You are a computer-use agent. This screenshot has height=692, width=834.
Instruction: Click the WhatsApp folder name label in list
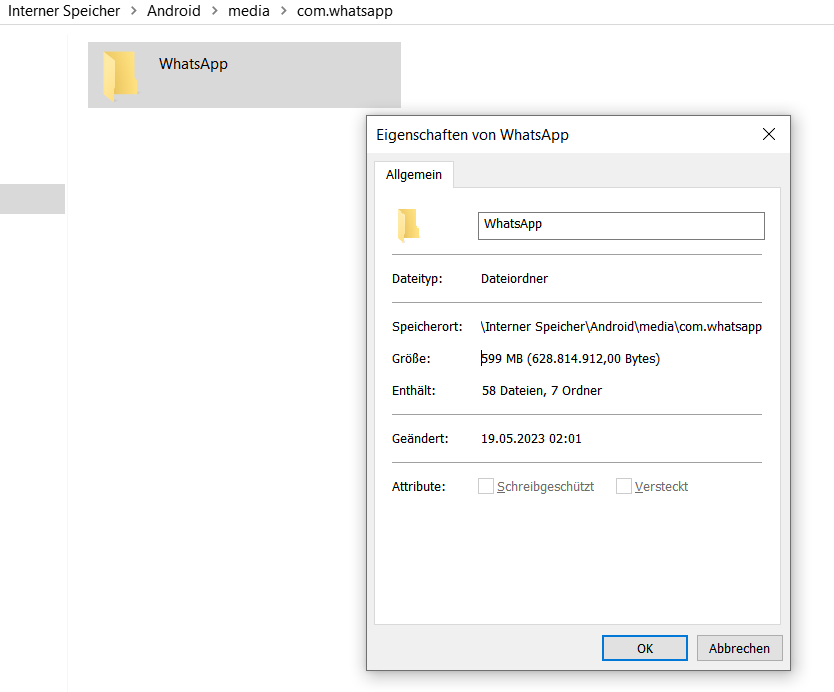click(x=193, y=64)
